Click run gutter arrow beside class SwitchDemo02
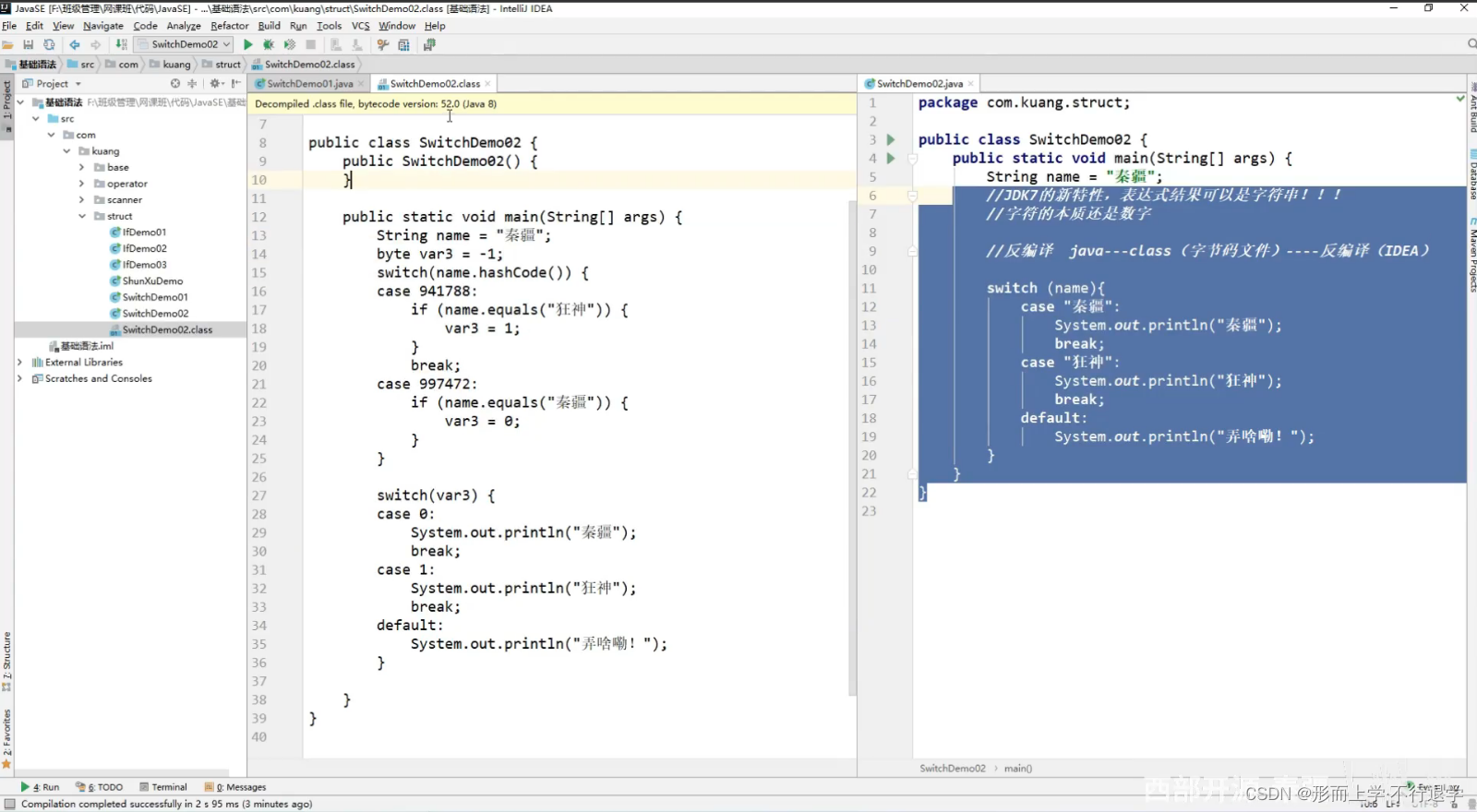The width and height of the screenshot is (1477, 812). pyautogui.click(x=891, y=139)
